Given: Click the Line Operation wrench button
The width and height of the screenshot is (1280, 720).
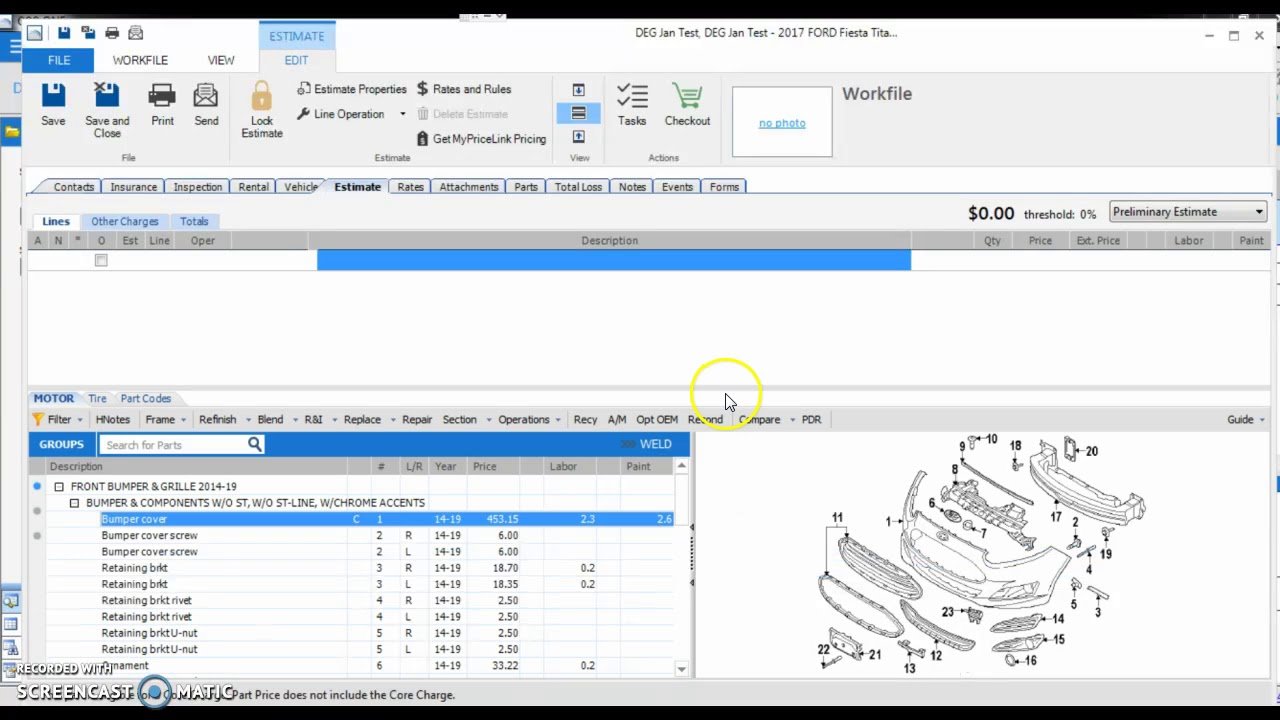Looking at the screenshot, I should pyautogui.click(x=341, y=114).
